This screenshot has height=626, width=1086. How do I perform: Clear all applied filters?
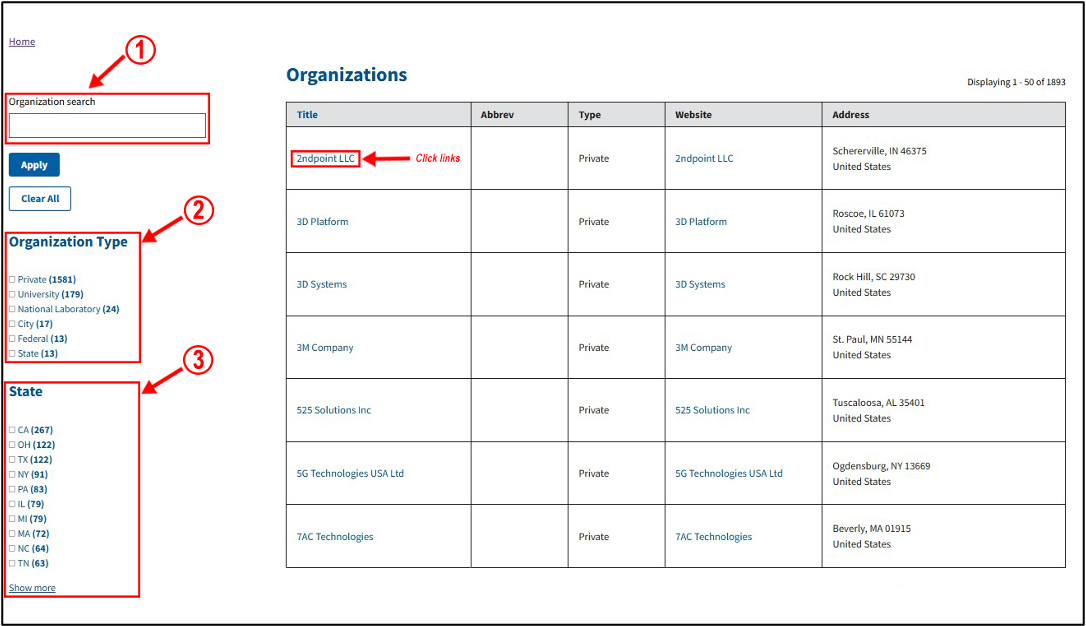point(40,199)
